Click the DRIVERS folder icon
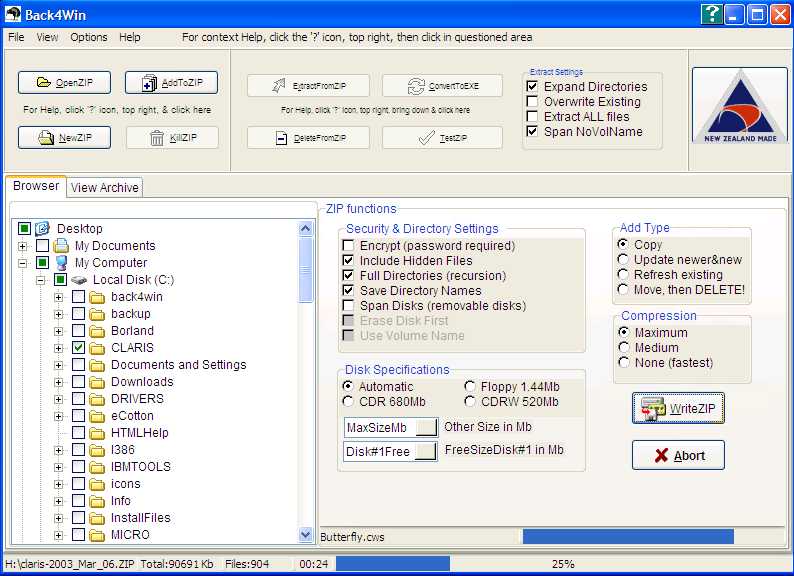The height and width of the screenshot is (576, 794). coord(97,399)
